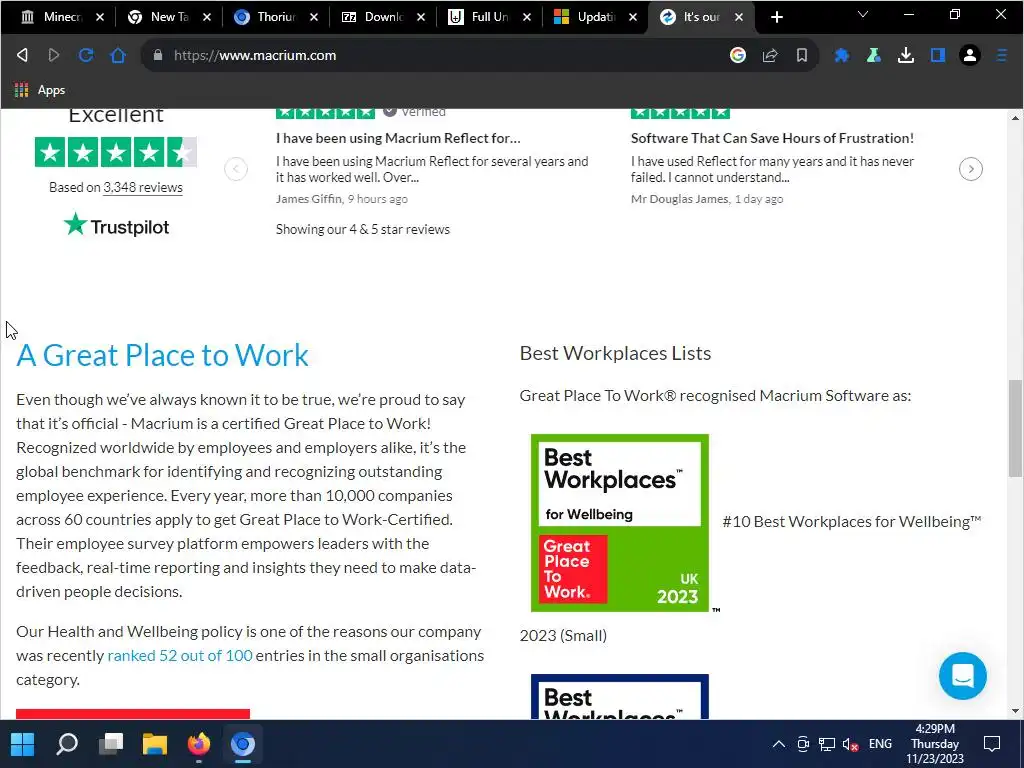Go forward with the browser forward arrow
Image resolution: width=1024 pixels, height=768 pixels.
click(x=54, y=56)
